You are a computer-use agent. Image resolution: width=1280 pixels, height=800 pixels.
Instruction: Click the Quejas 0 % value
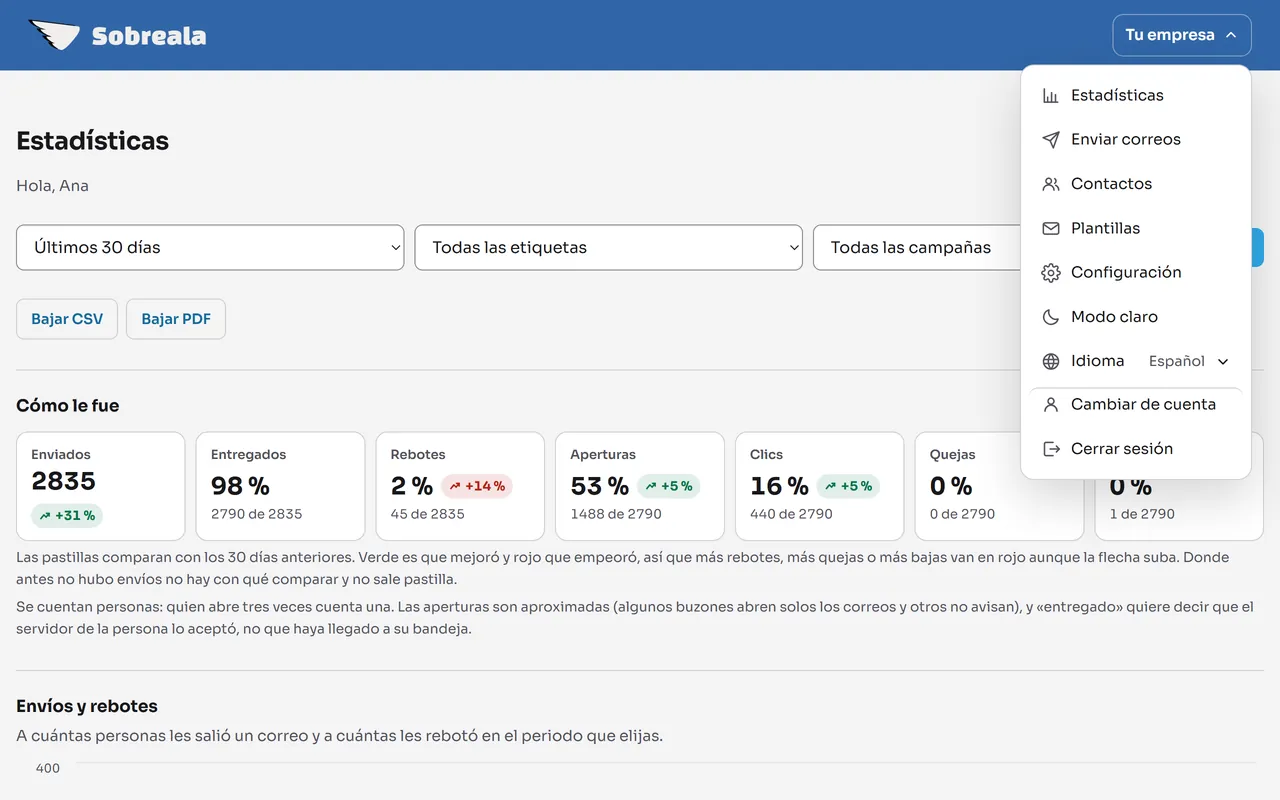click(x=951, y=486)
